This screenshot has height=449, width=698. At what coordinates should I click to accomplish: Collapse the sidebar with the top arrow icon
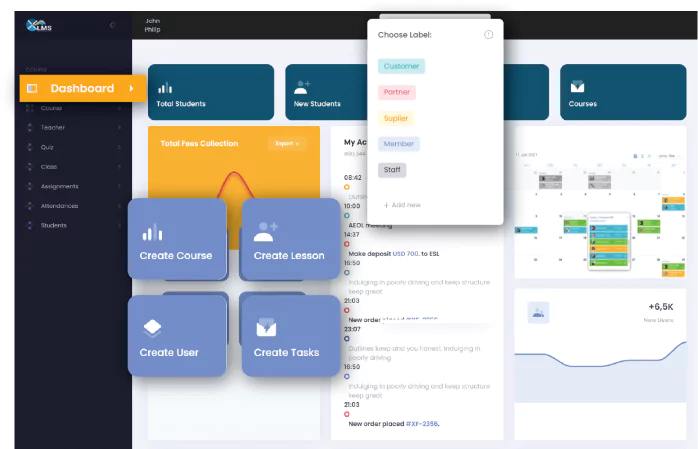click(112, 25)
